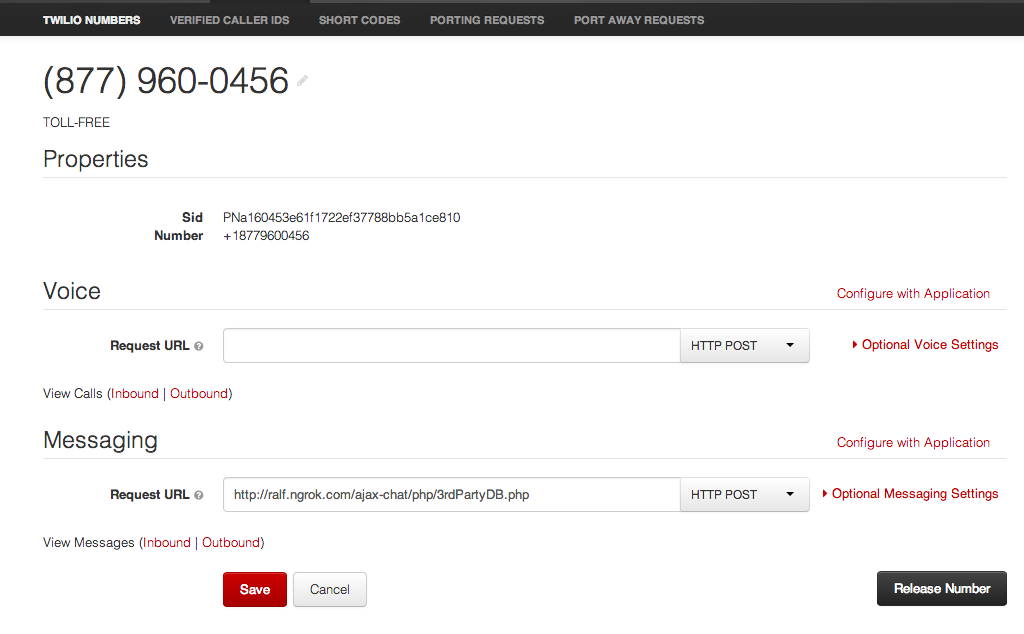View Inbound messages
Screen dimensions: 1024x634
point(167,543)
